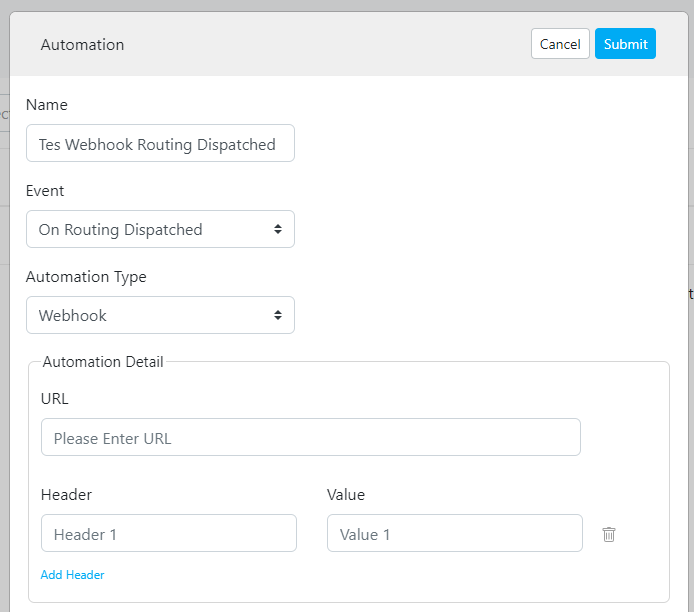This screenshot has width=694, height=612.
Task: Click the URL label
Action: (x=55, y=399)
